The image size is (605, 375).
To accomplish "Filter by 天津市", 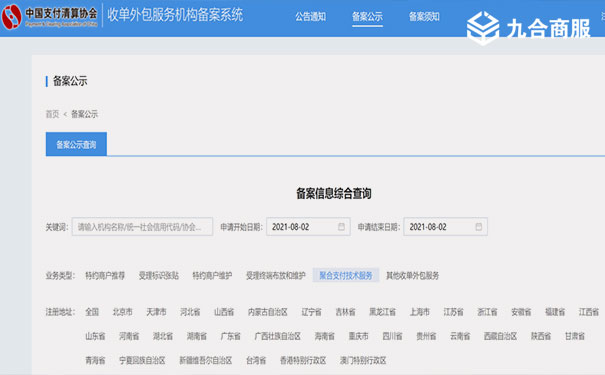I will coord(156,312).
